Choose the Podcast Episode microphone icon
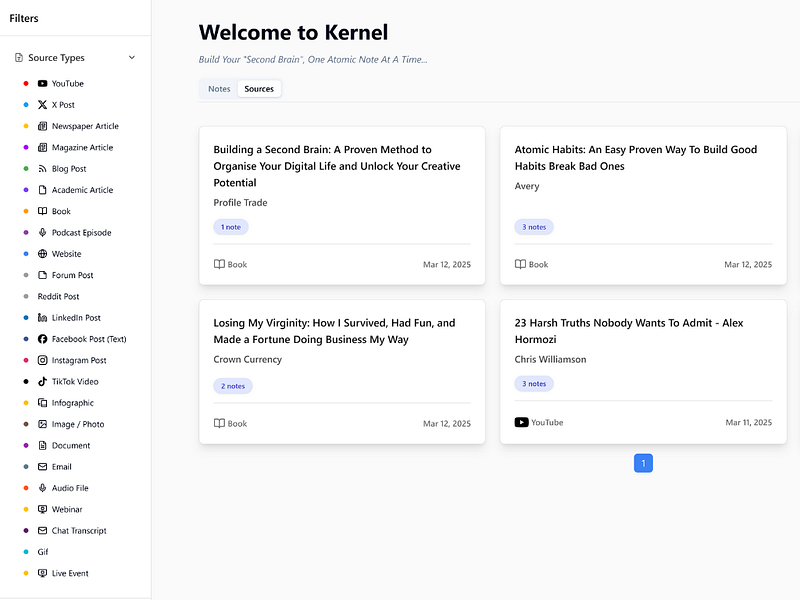Viewport: 800px width, 600px height. point(42,233)
